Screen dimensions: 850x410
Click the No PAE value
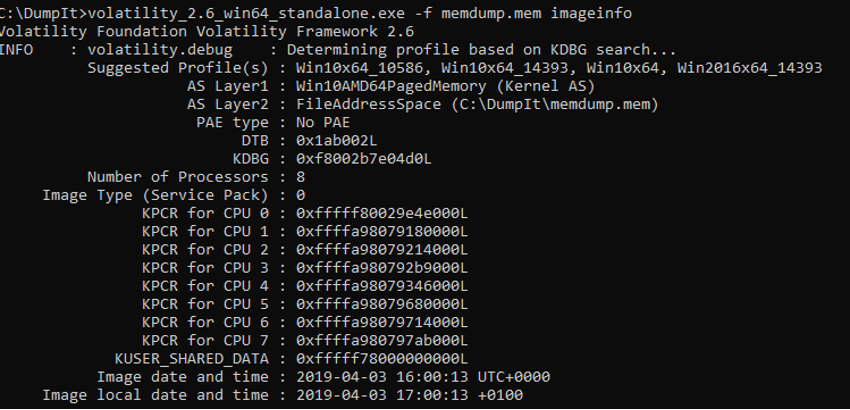click(x=323, y=123)
